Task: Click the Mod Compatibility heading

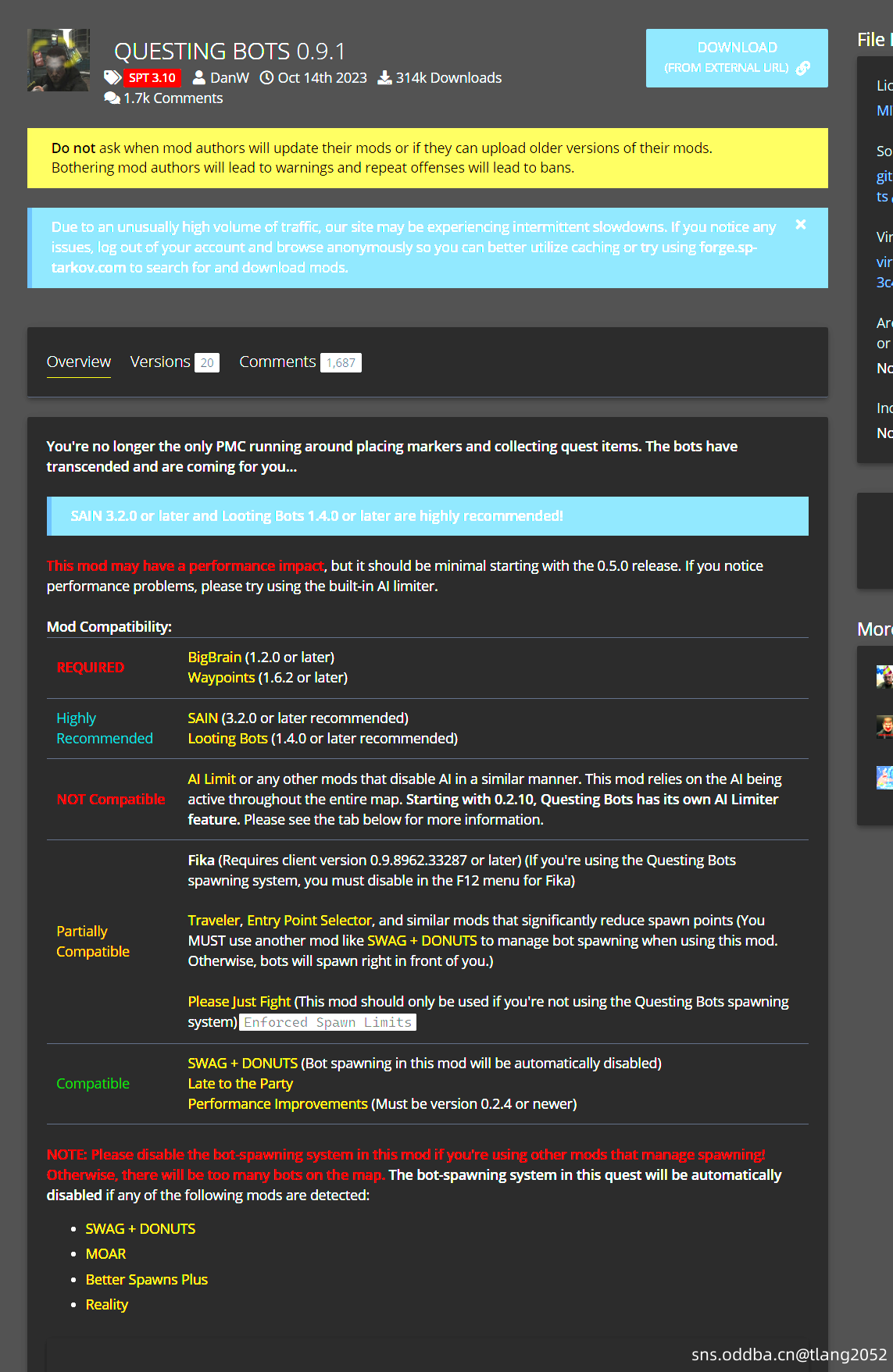Action: click(109, 626)
